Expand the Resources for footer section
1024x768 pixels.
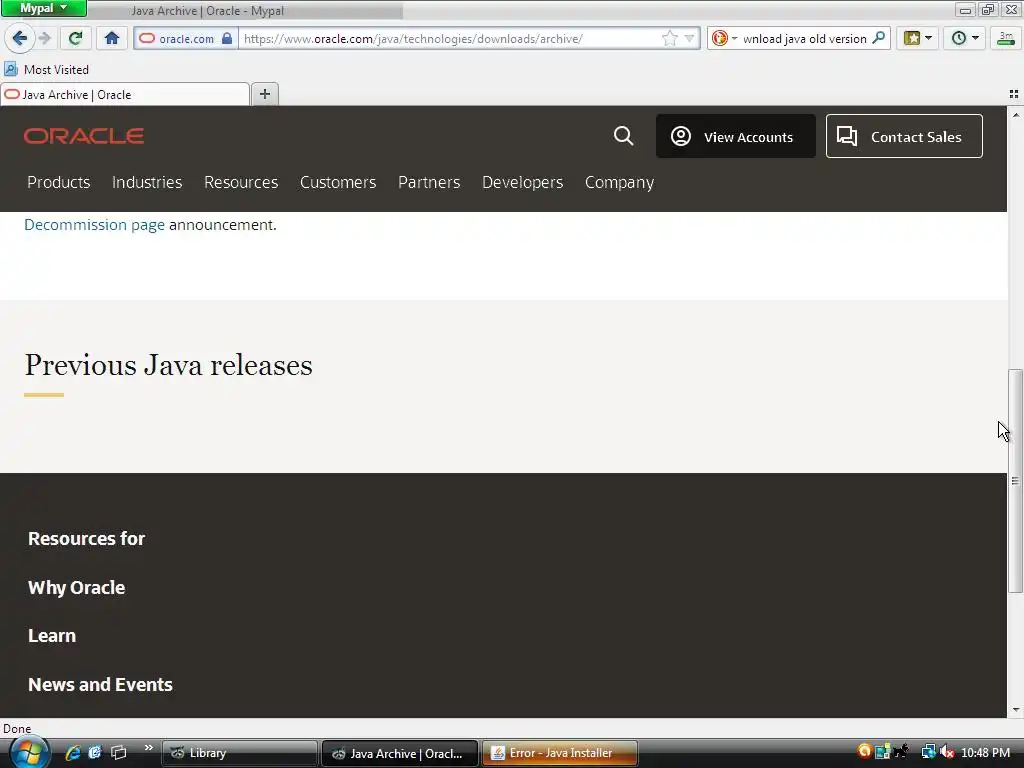coord(86,539)
